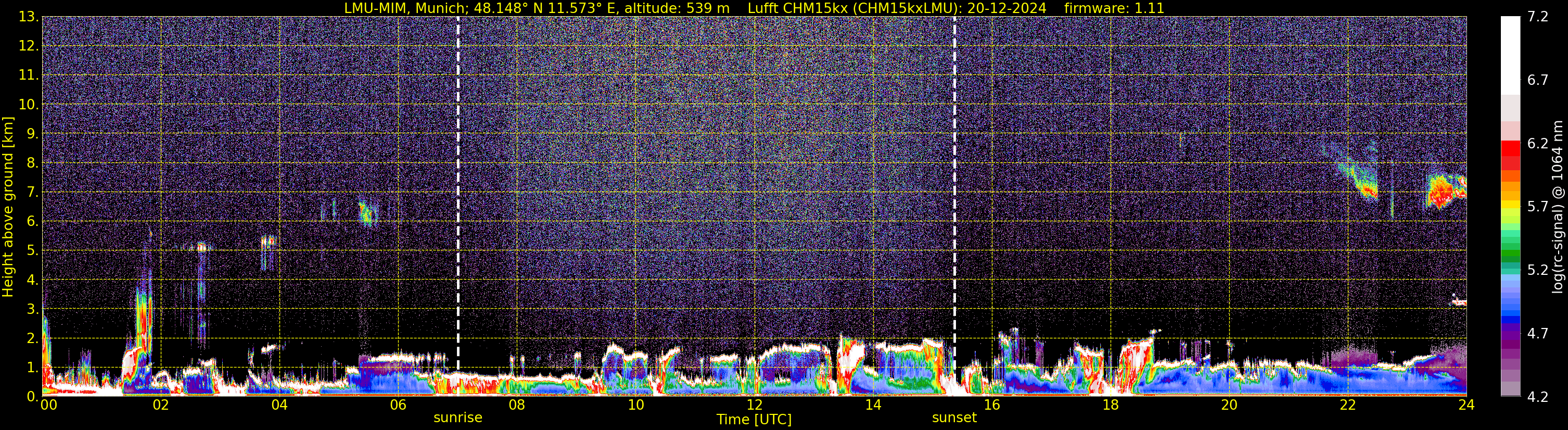Click the y-axis tick label '1.'
1568x430 pixels.
click(32, 367)
